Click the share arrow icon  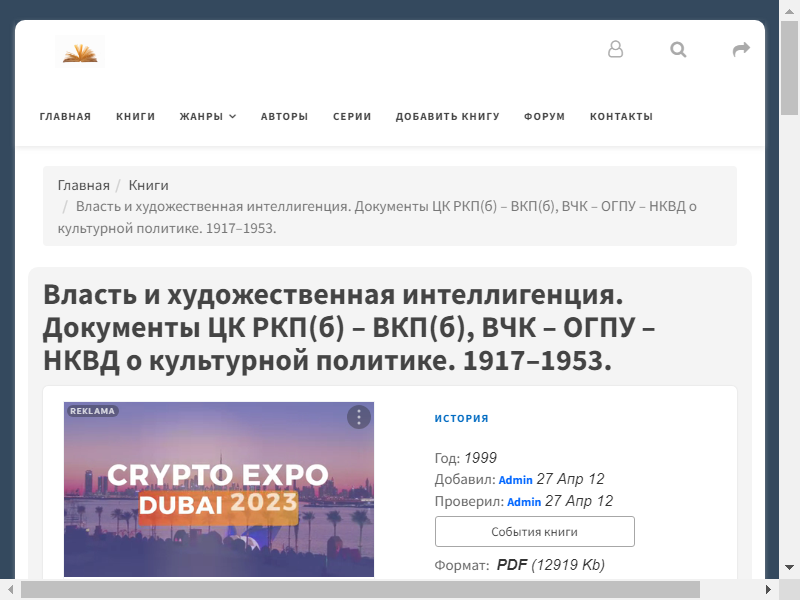pos(741,49)
